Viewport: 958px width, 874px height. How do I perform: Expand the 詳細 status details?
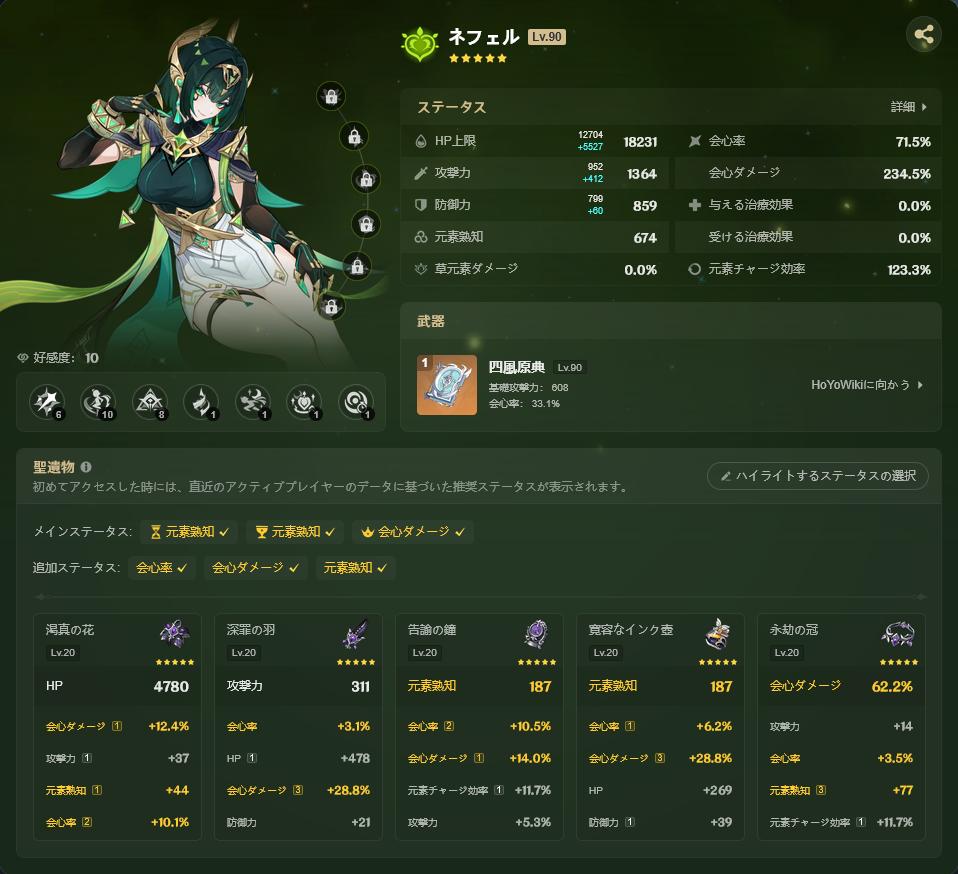[909, 107]
